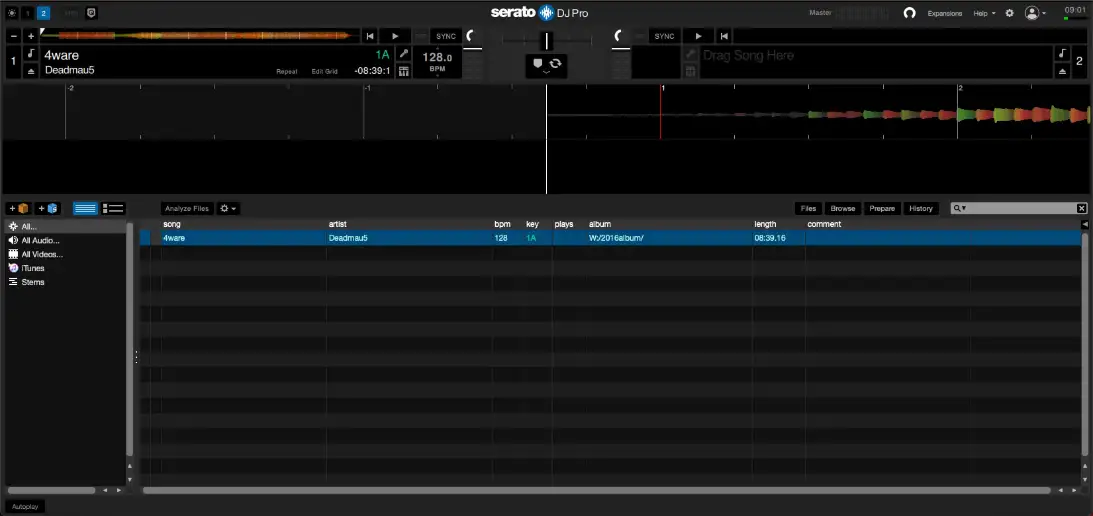Viewport: 1093px width, 516px height.
Task: Select All Audio... in the sidebar
Action: coord(67,241)
